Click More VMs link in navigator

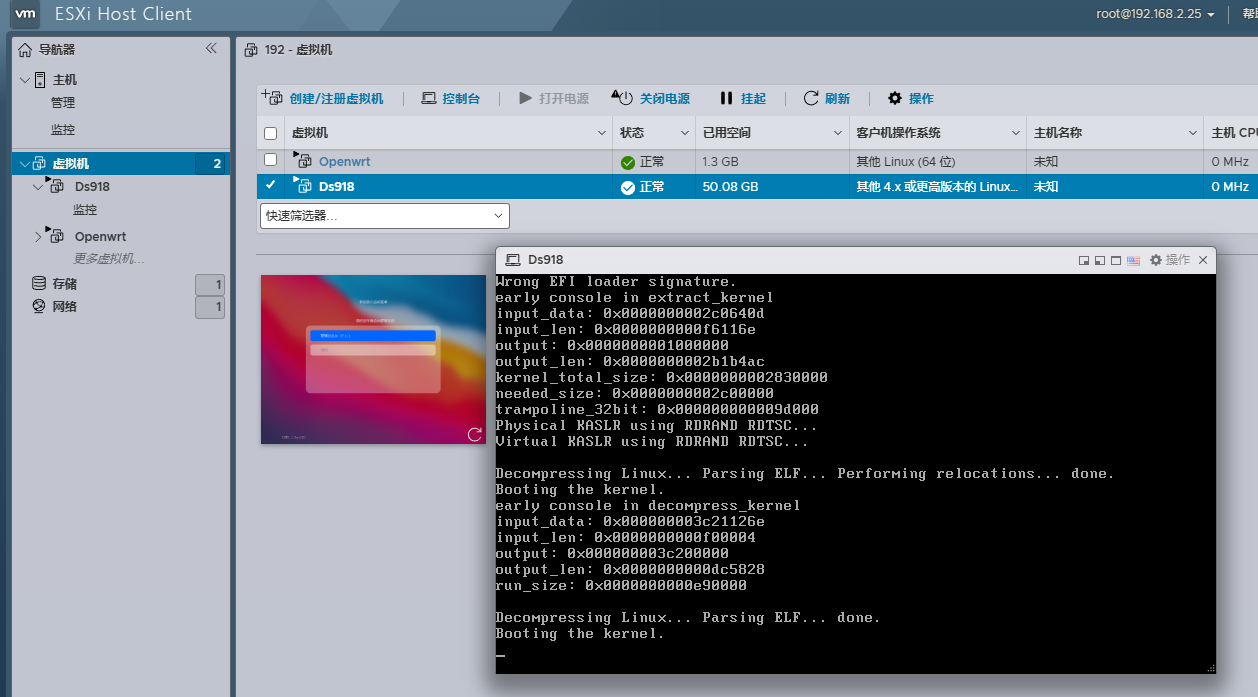click(109, 259)
